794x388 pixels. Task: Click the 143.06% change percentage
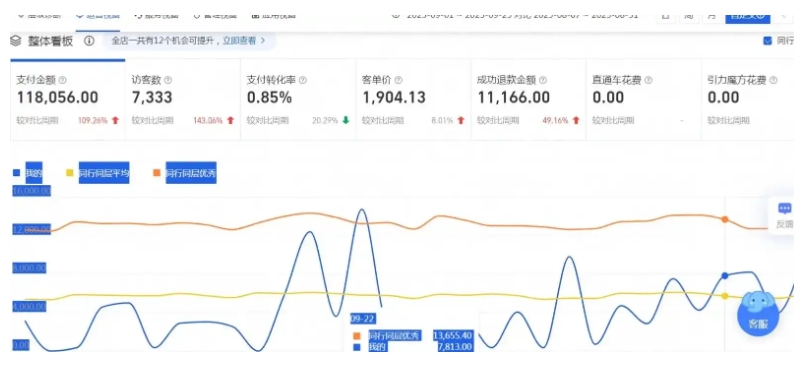pos(208,121)
